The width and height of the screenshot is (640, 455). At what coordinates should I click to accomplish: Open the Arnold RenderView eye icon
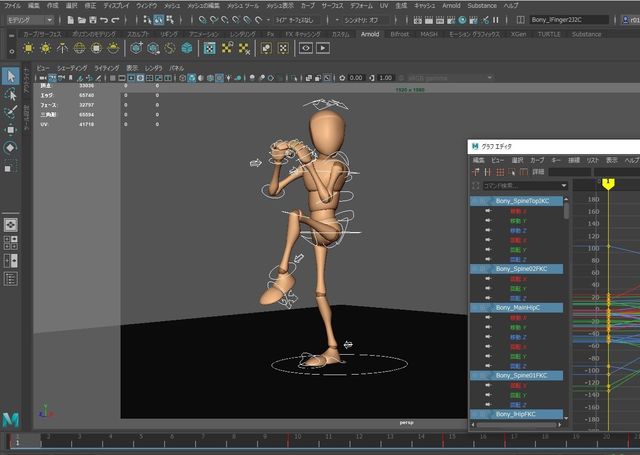pyautogui.click(x=306, y=48)
